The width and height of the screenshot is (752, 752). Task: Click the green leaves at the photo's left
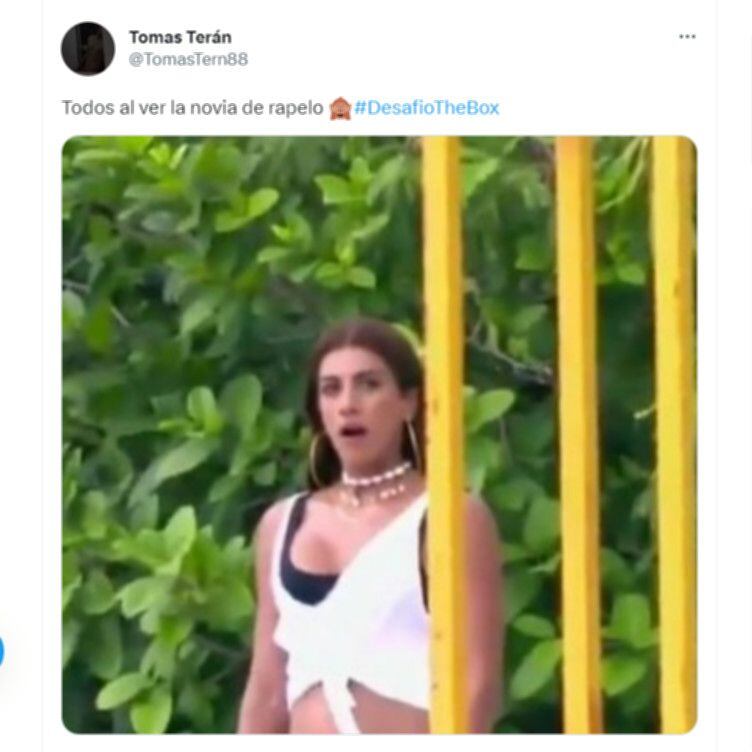160,400
